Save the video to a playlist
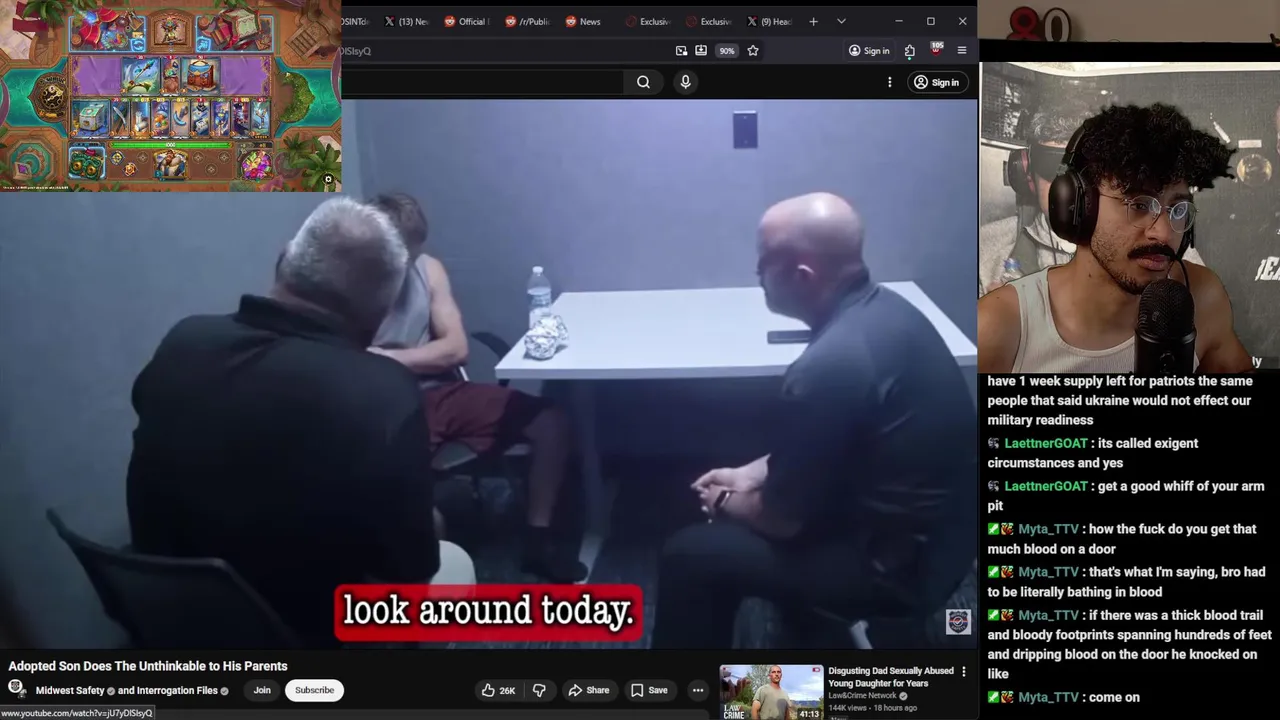1280x720 pixels. click(x=648, y=690)
